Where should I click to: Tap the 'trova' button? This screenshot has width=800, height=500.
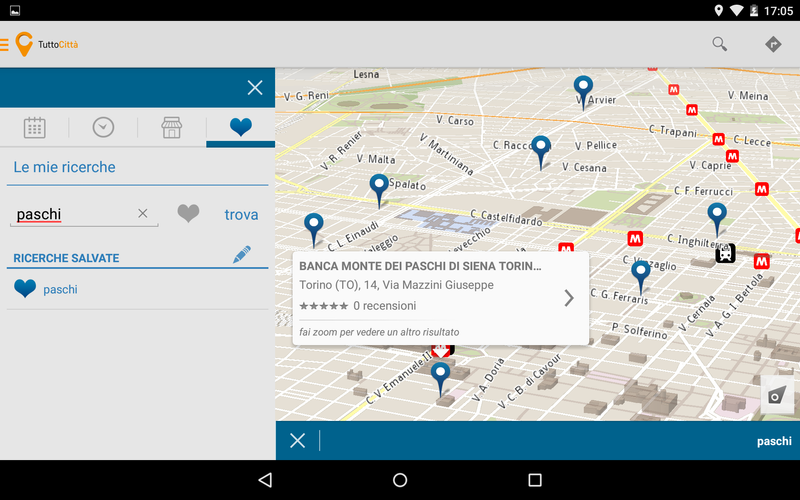241,214
